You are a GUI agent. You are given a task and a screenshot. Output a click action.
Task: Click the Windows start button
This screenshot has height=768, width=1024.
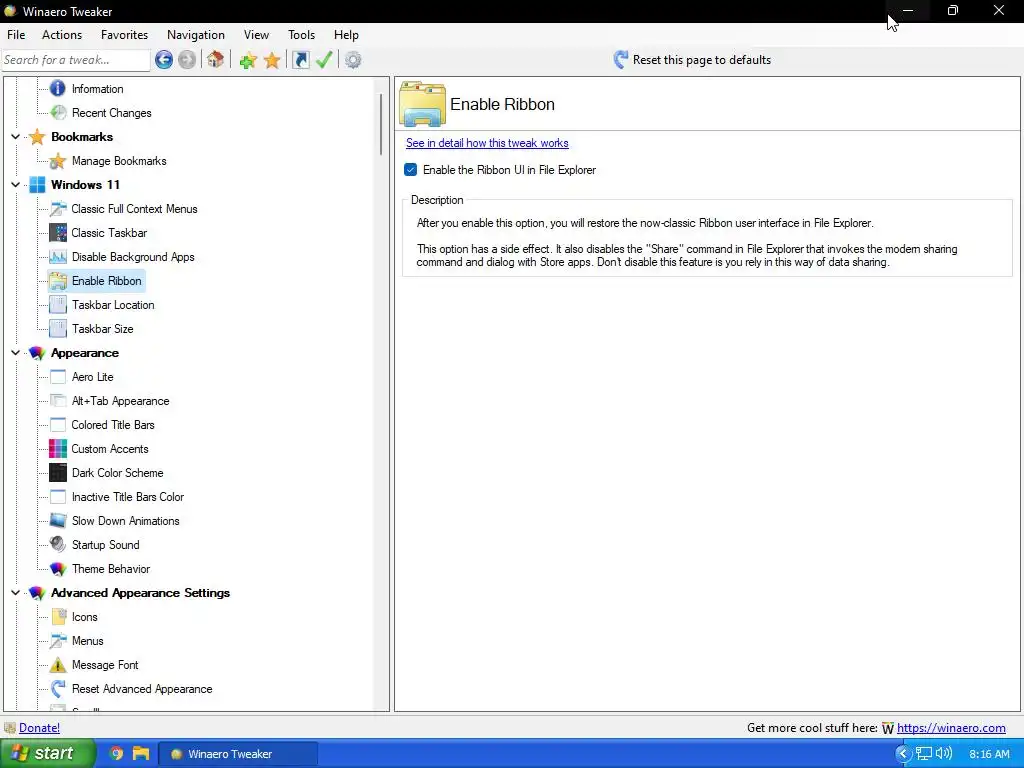tap(47, 754)
